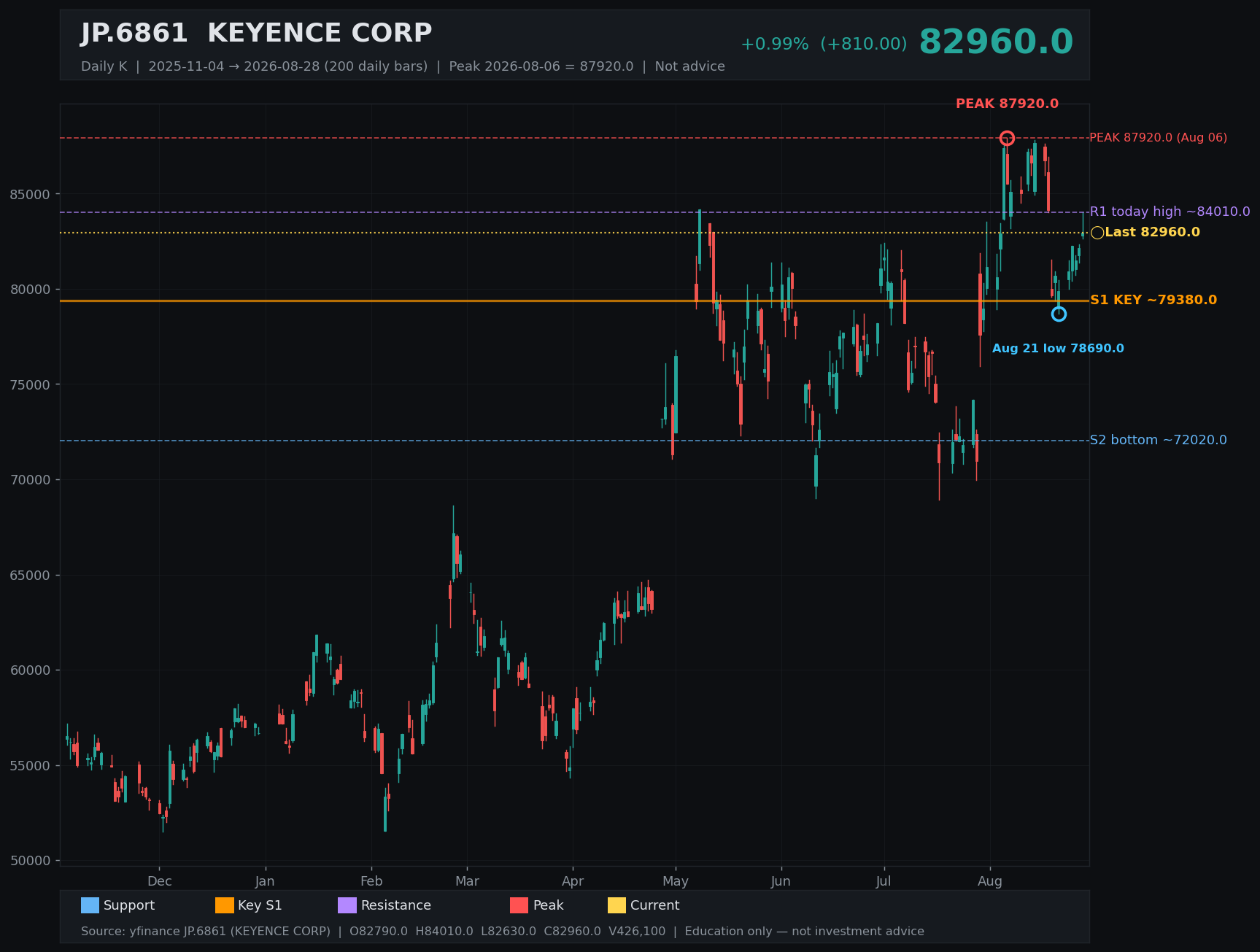The height and width of the screenshot is (952, 1260).
Task: Click the May x-axis label
Action: click(x=676, y=881)
